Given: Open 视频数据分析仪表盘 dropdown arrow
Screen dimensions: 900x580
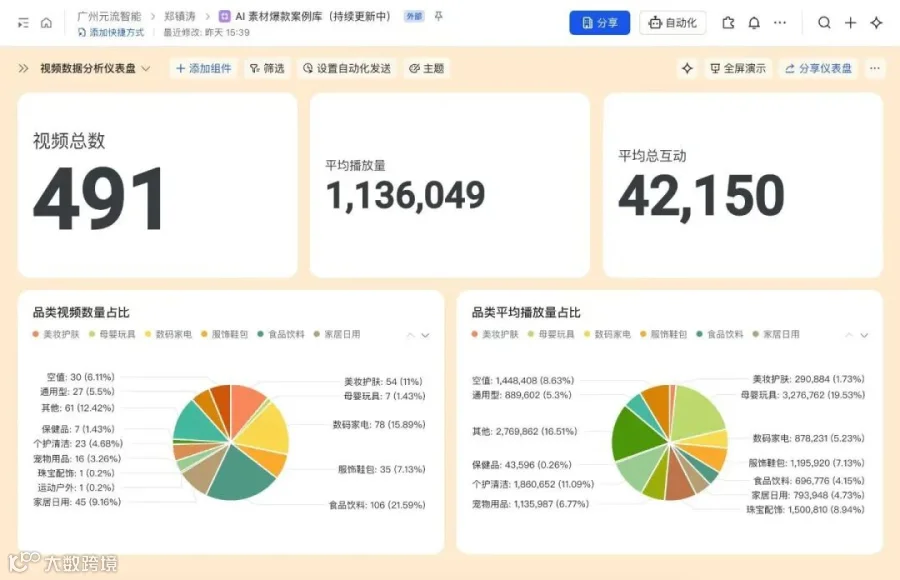Looking at the screenshot, I should pyautogui.click(x=146, y=68).
